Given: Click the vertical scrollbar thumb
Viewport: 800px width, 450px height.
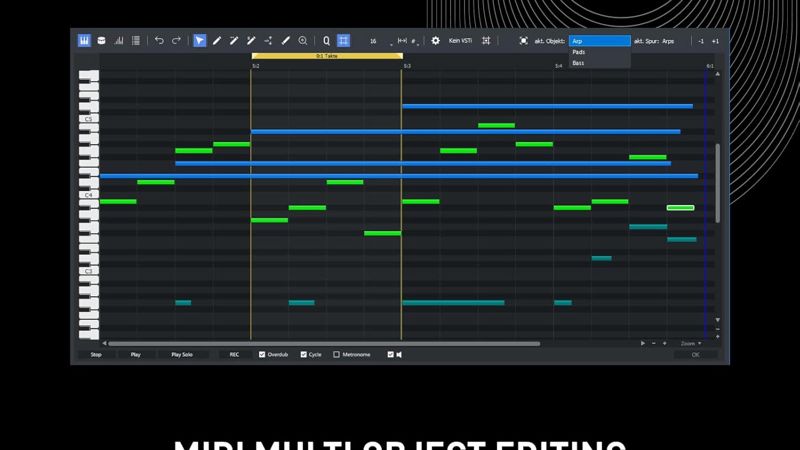Looking at the screenshot, I should coord(717,184).
